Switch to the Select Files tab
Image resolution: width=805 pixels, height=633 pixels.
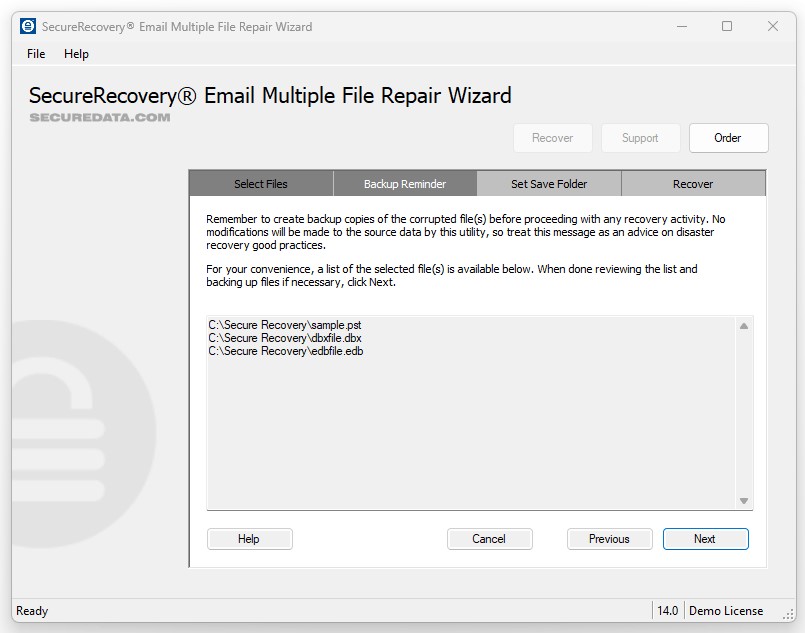click(x=261, y=184)
